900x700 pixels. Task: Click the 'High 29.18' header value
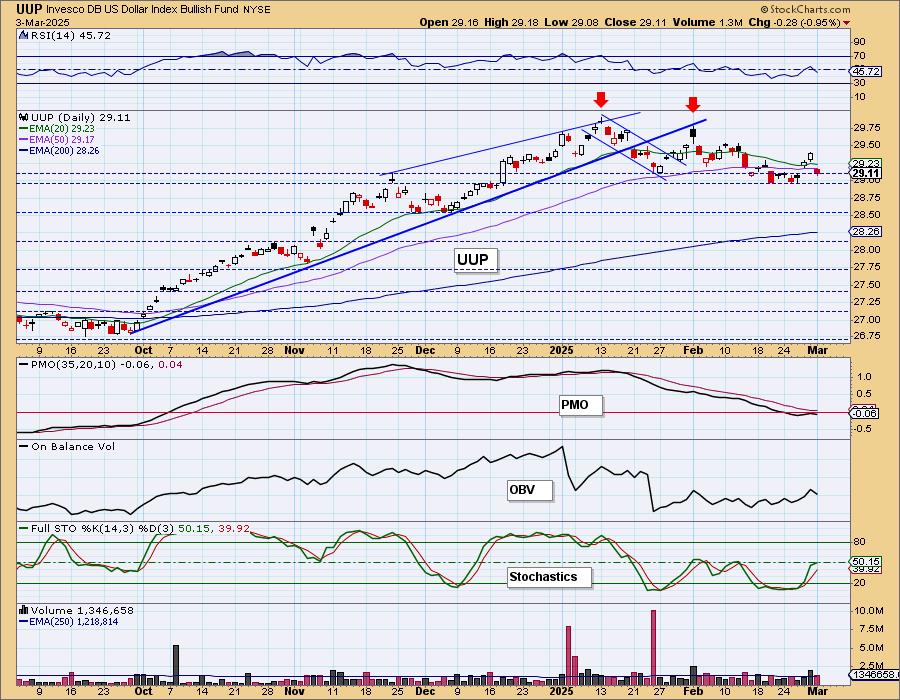(x=511, y=22)
